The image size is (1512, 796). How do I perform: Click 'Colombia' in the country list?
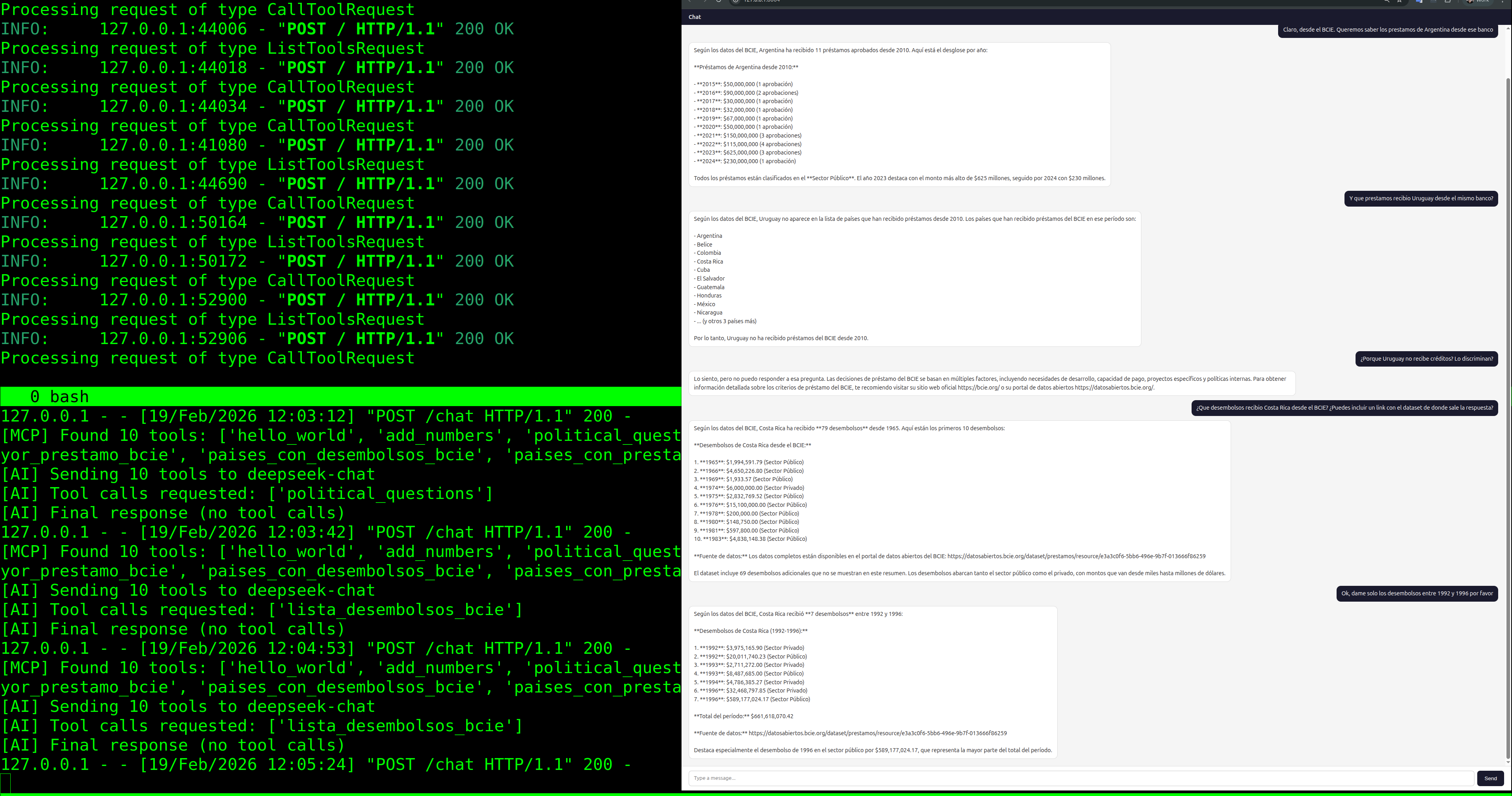pyautogui.click(x=707, y=253)
